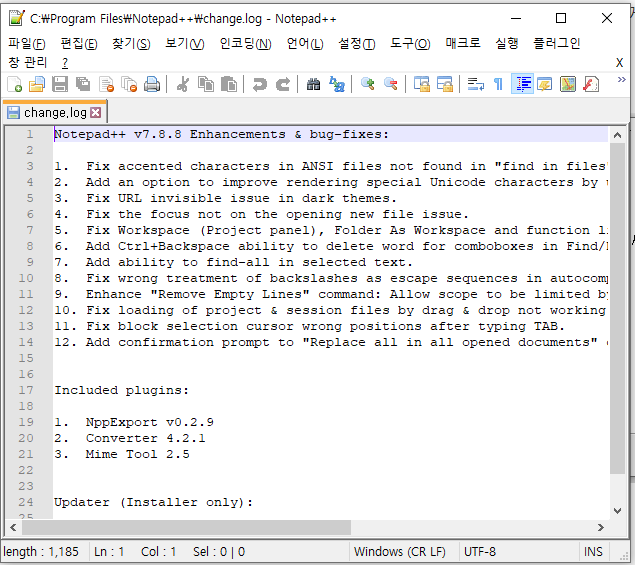Open the 편집(E) menu

pos(79,43)
